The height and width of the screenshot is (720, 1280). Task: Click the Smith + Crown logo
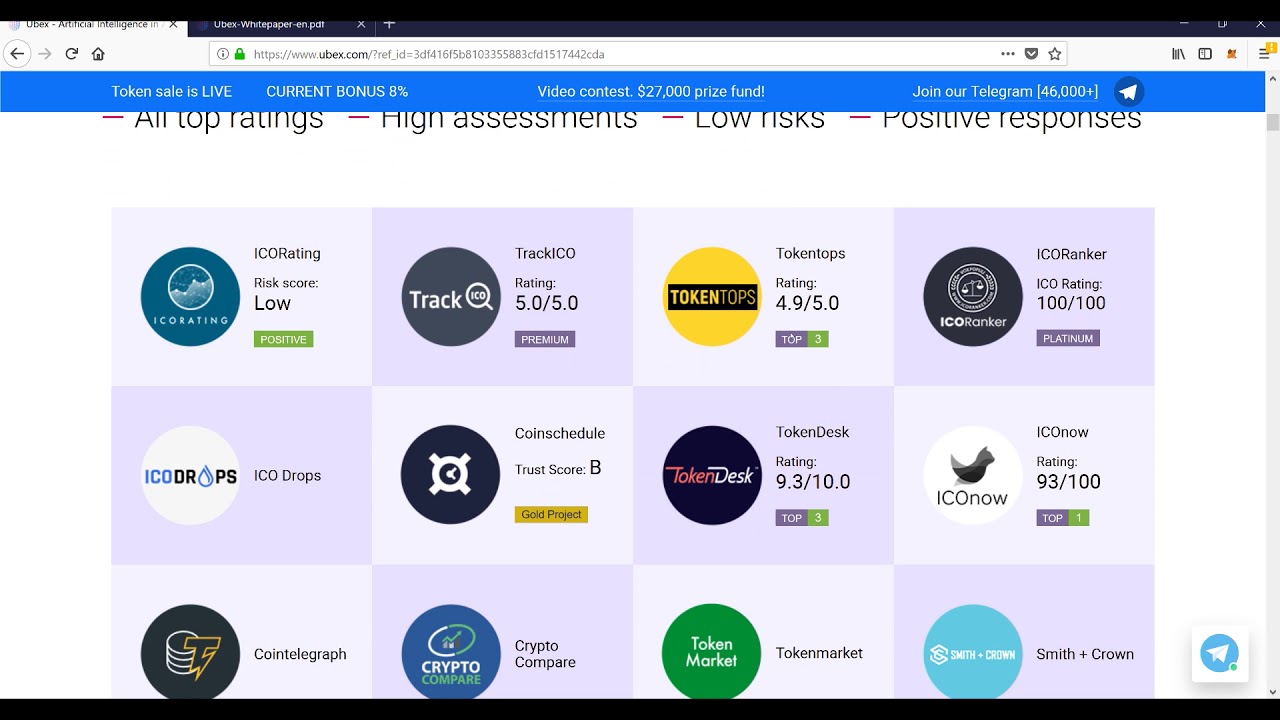[973, 651]
